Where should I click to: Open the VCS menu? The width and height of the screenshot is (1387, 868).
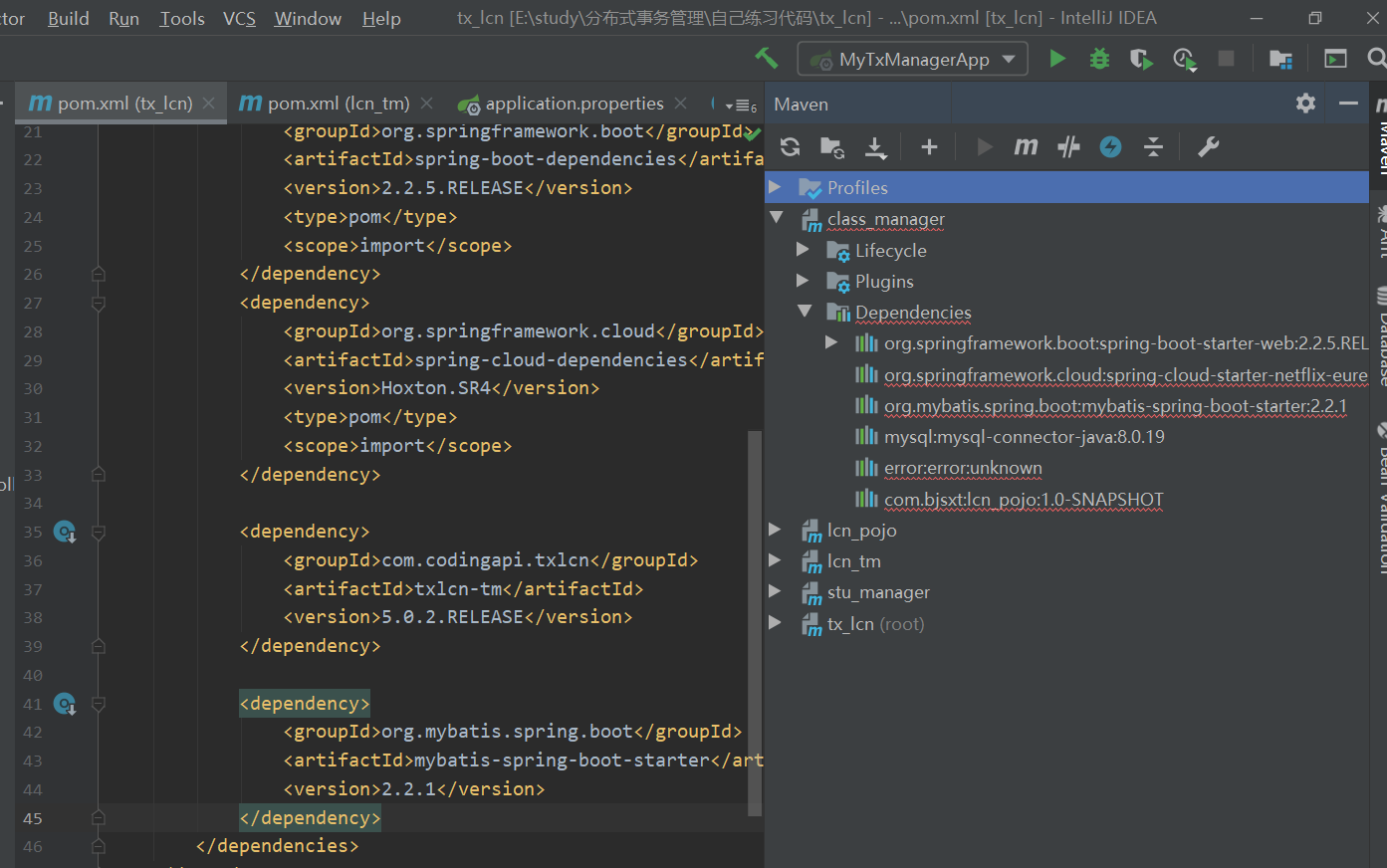tap(239, 18)
